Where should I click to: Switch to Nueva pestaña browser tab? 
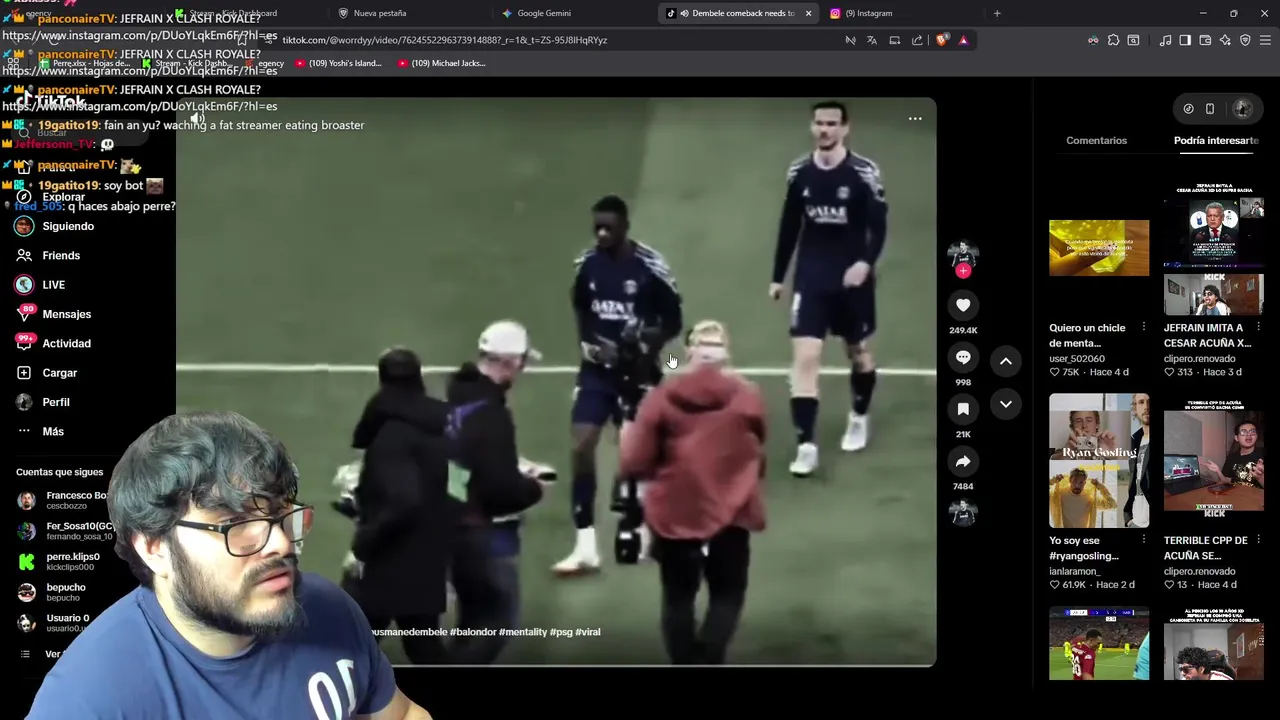411,13
